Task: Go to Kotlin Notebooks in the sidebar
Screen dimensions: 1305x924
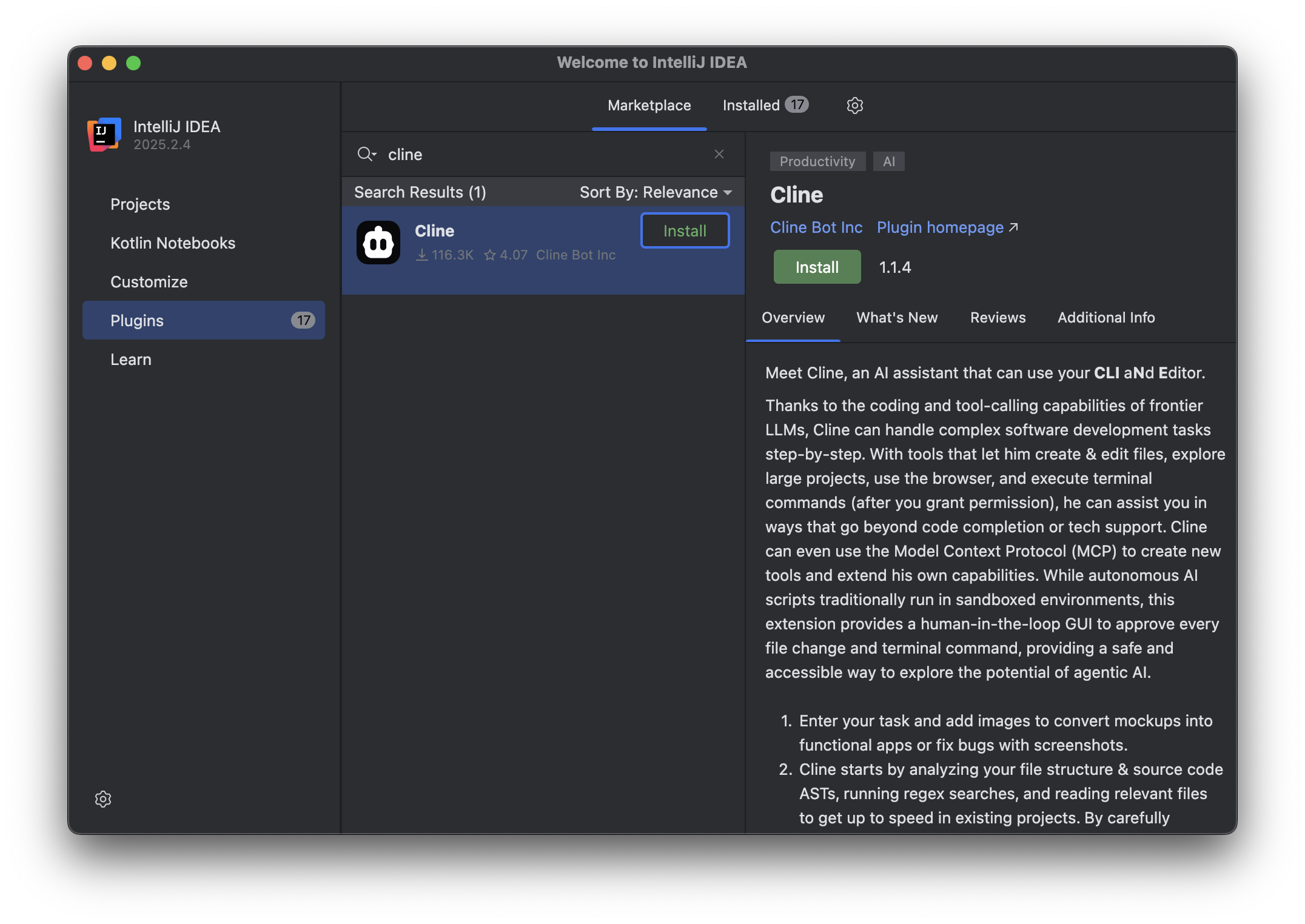Action: pos(173,243)
